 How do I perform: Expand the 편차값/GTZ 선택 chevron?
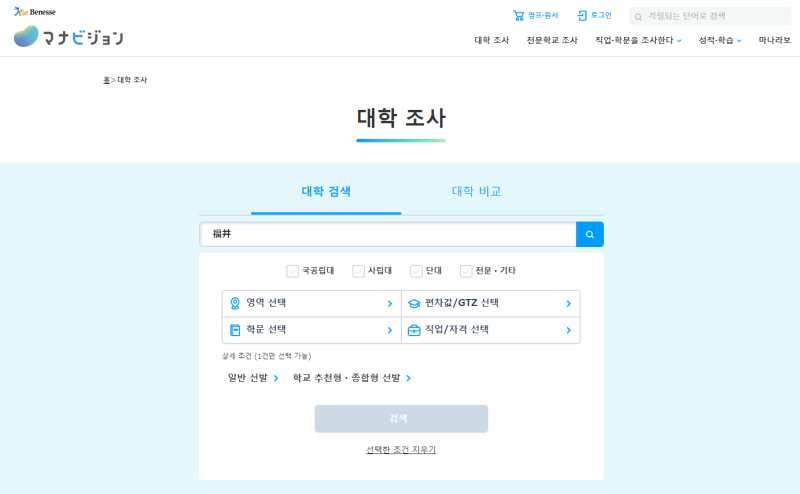point(568,304)
